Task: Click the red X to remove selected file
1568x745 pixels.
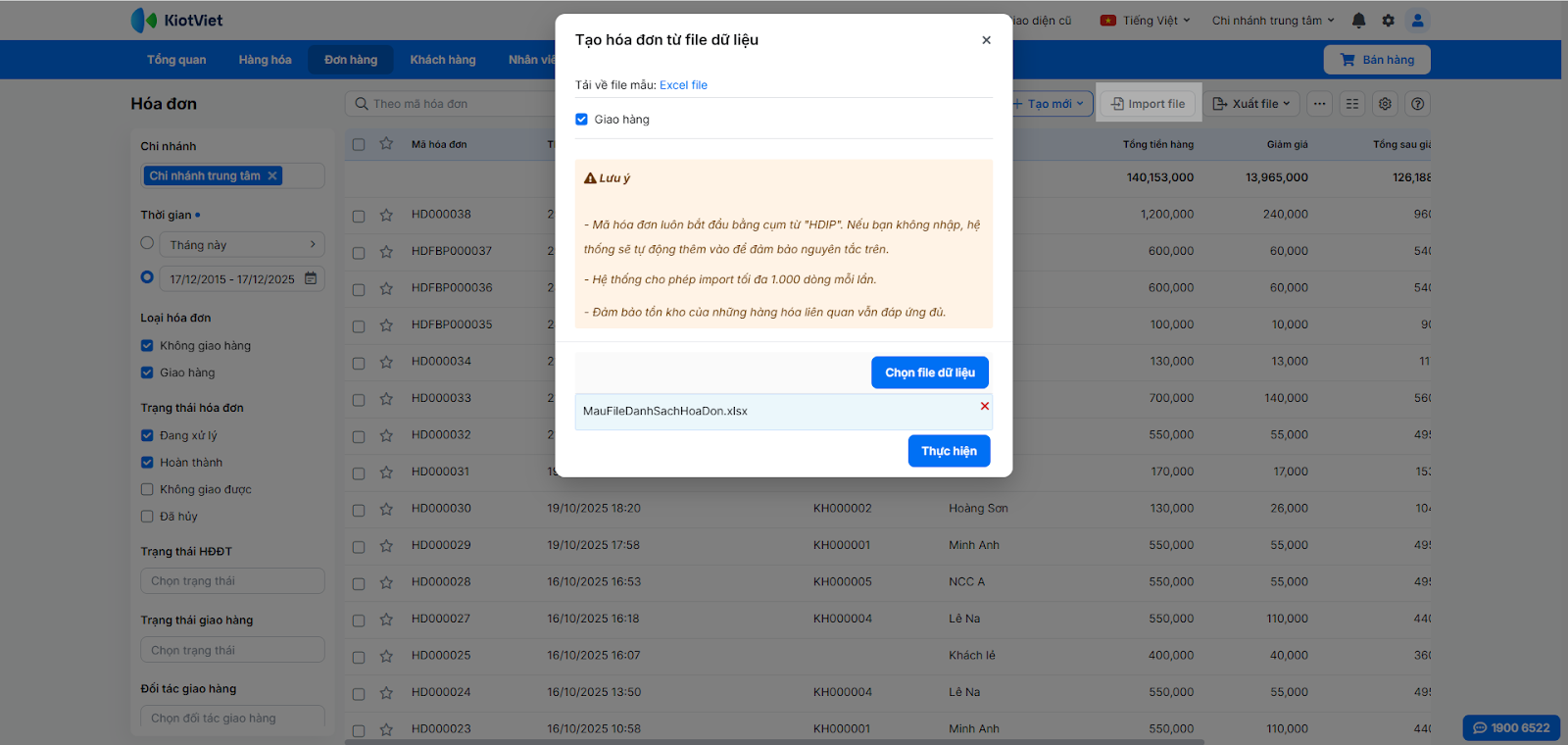Action: [x=985, y=406]
